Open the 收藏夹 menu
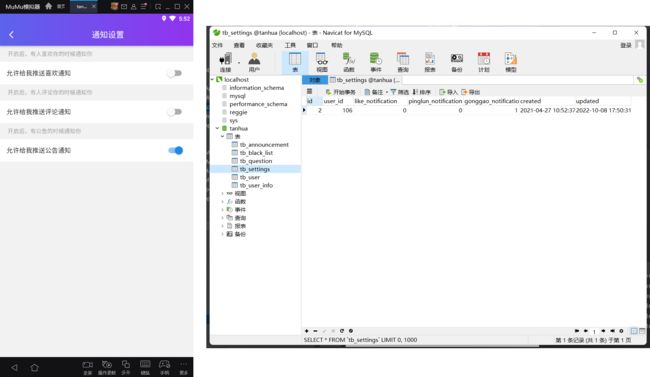Image resolution: width=650 pixels, height=377 pixels. tap(264, 45)
